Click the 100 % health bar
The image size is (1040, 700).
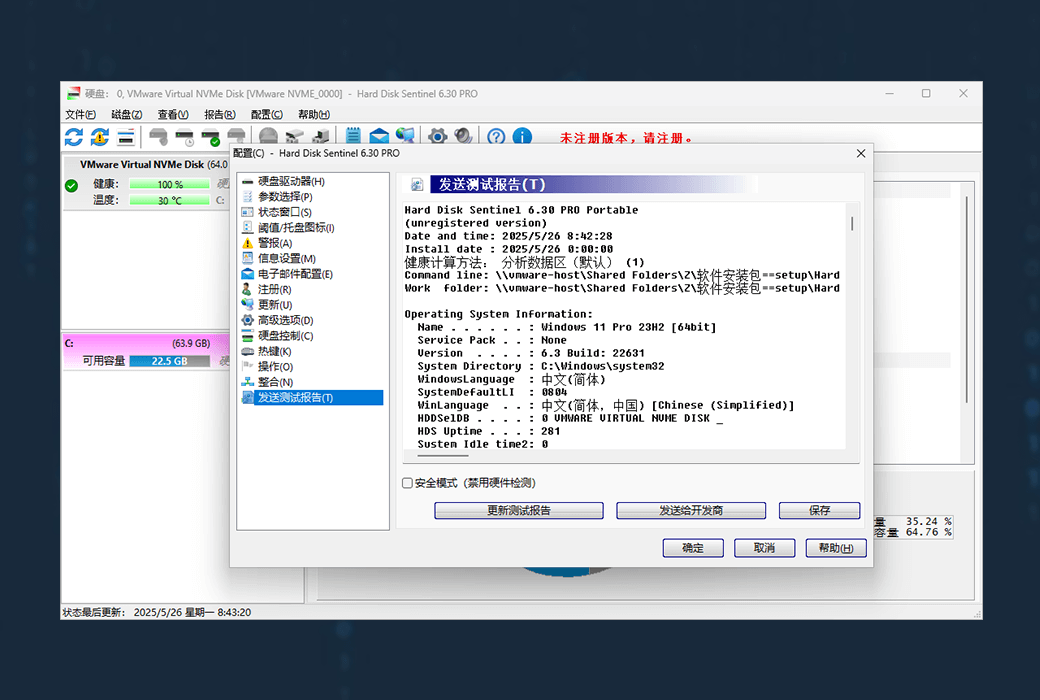[x=170, y=184]
